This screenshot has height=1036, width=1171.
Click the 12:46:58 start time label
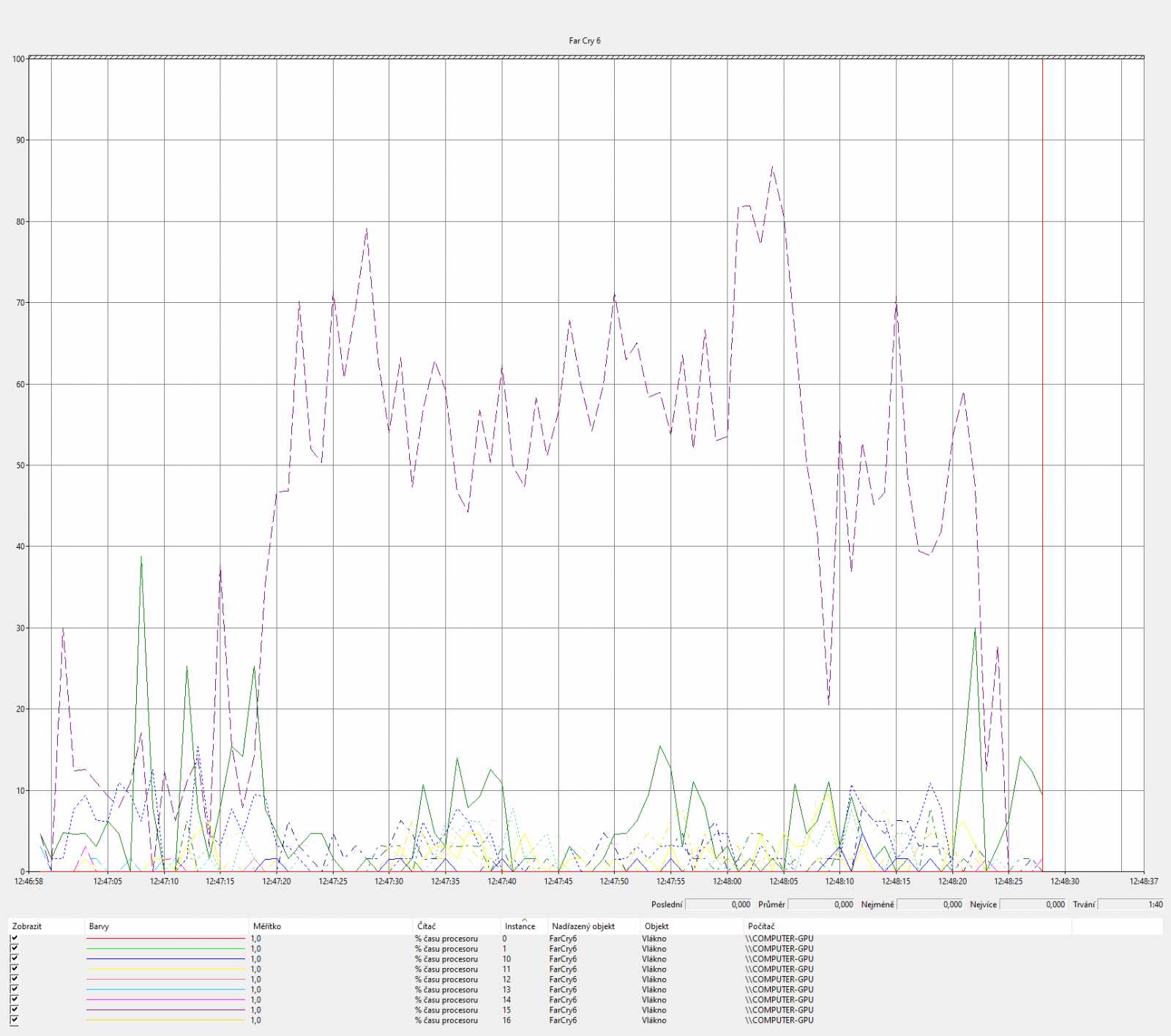[29, 881]
